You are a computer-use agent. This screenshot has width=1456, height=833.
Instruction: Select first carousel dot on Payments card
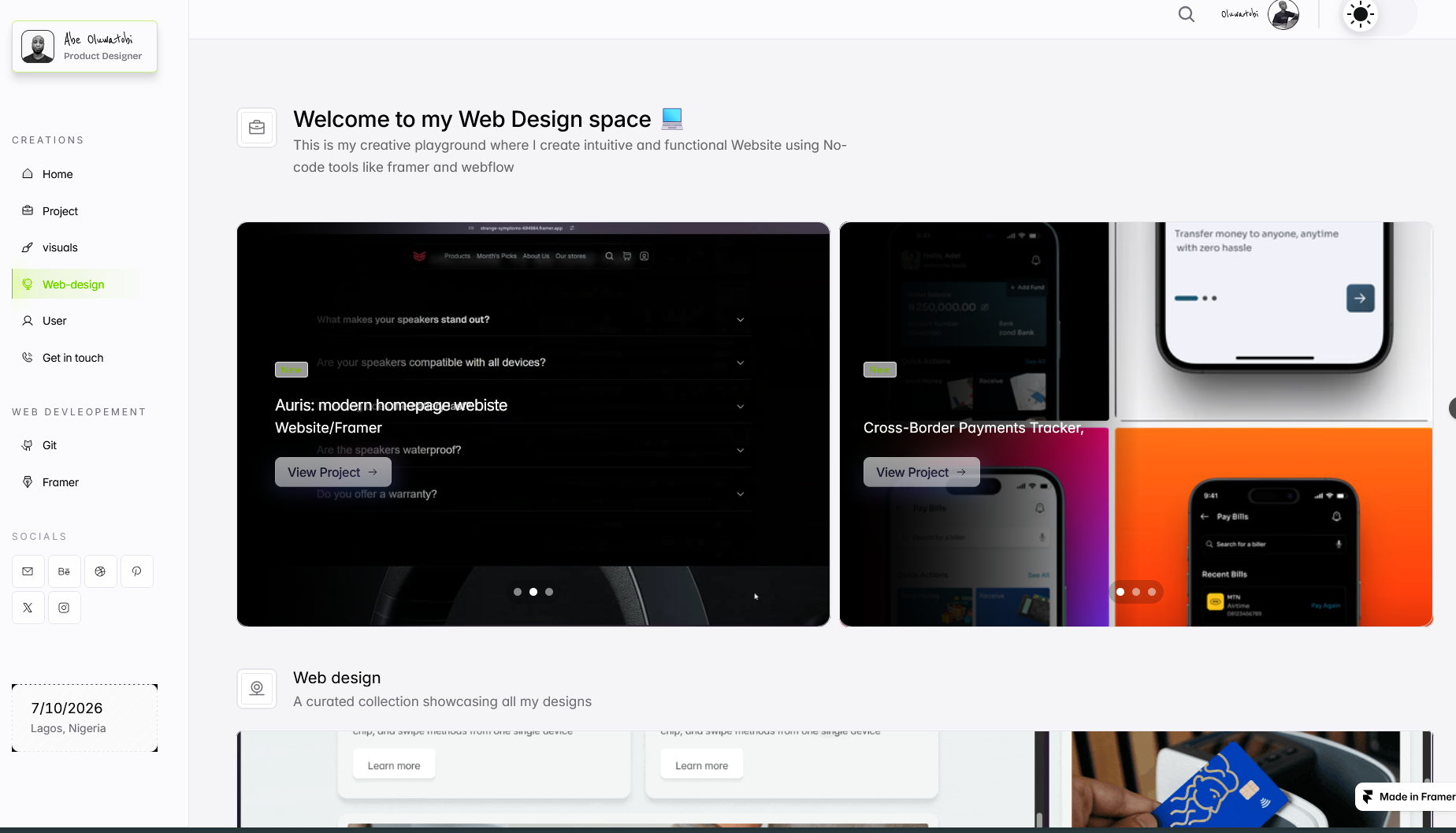click(1120, 592)
